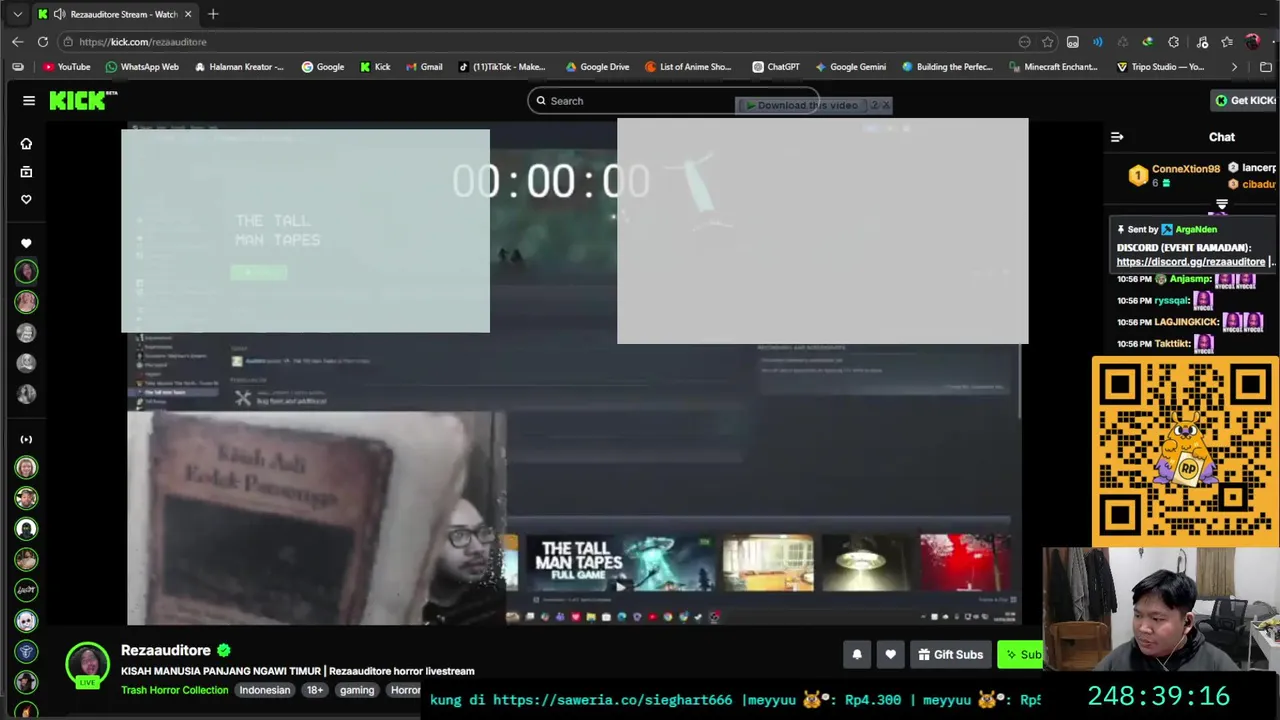
Task: Click the address bar URL
Action: pos(143,42)
